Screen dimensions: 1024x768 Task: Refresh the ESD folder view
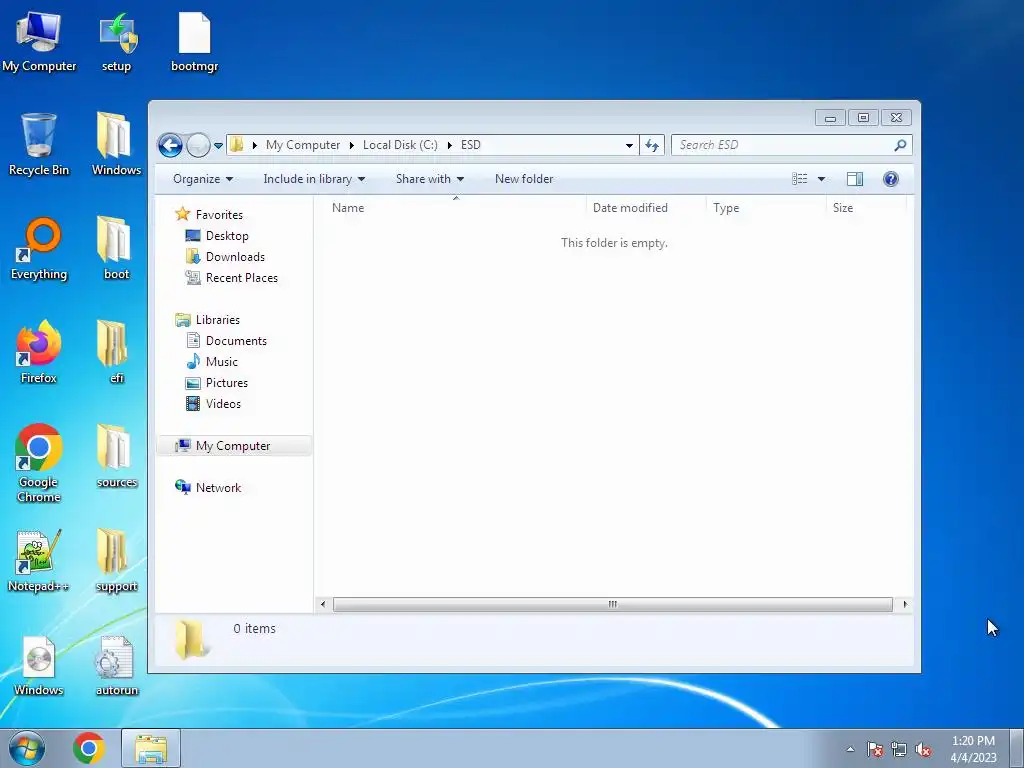click(652, 145)
